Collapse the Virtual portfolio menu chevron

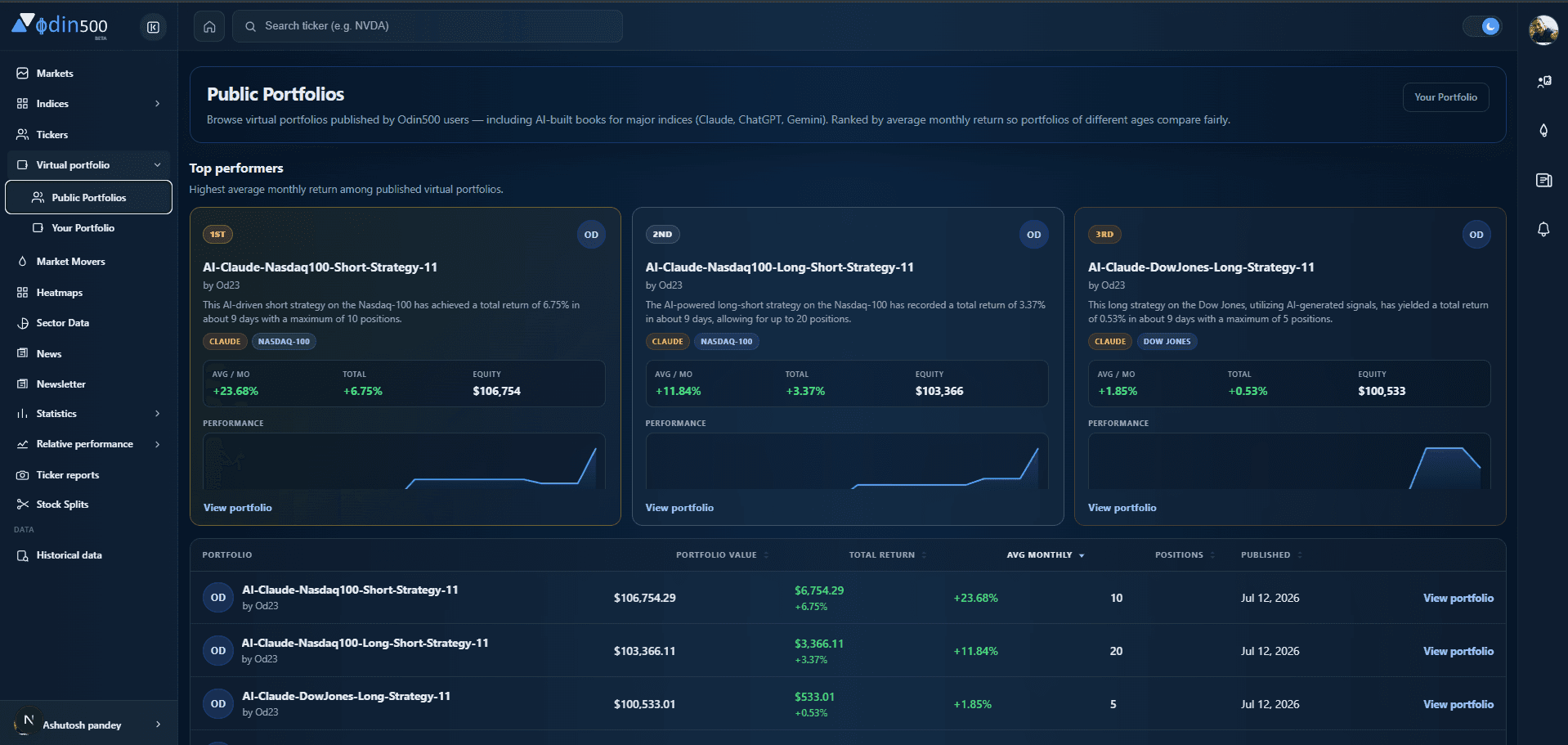pyautogui.click(x=158, y=165)
